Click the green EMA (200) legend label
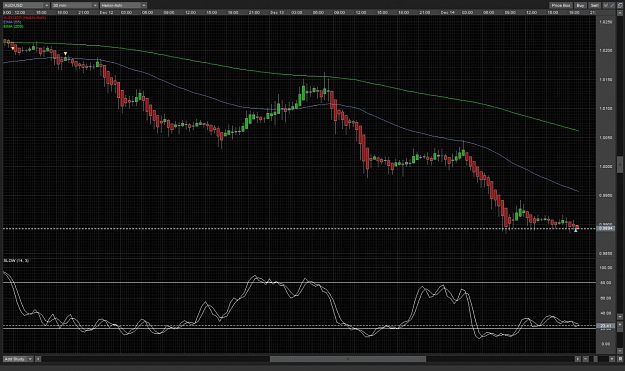This screenshot has height=371, width=625. point(14,26)
